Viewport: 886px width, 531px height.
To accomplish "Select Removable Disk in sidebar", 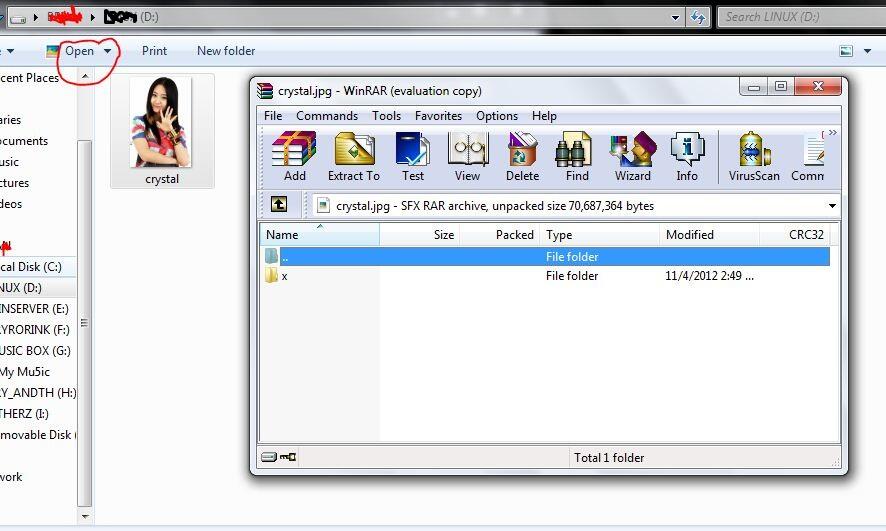I will point(37,434).
